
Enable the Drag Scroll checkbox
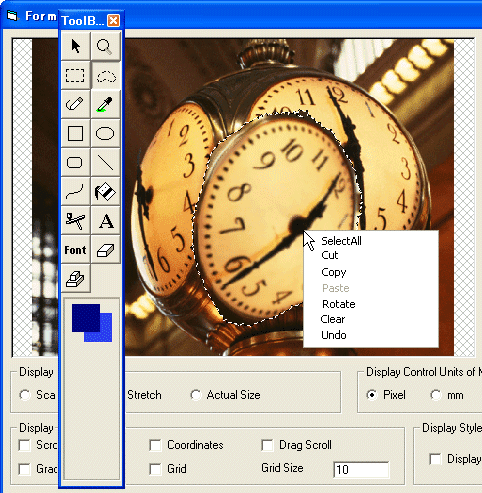(267, 445)
